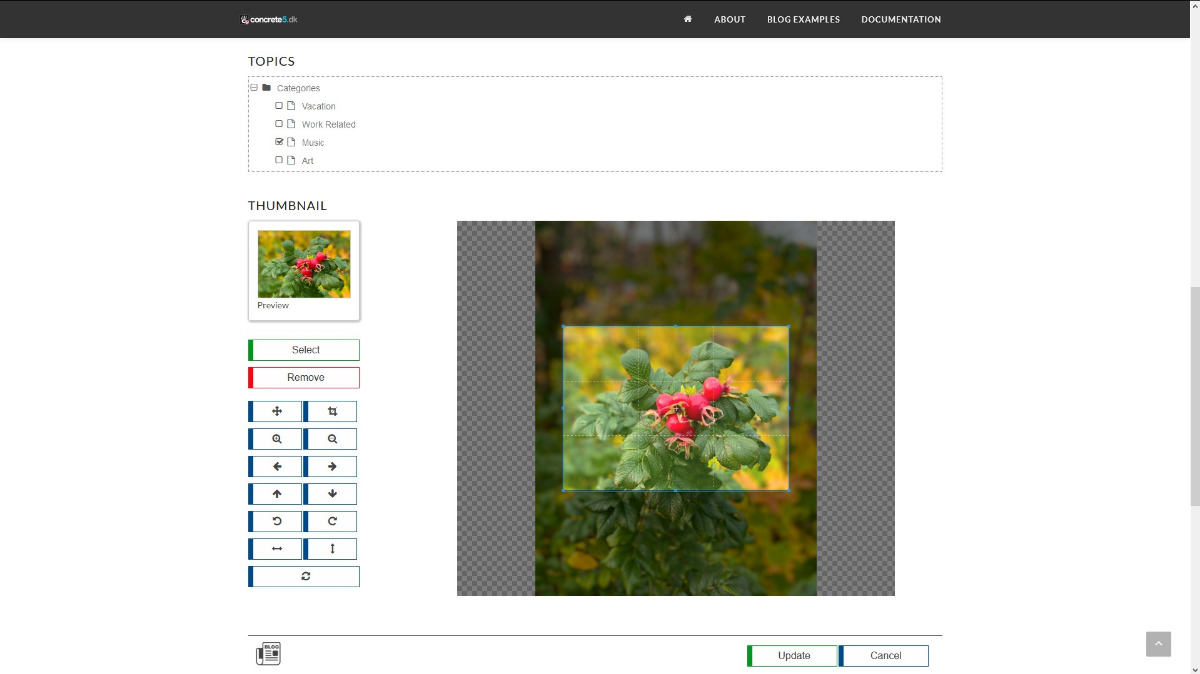The height and width of the screenshot is (674, 1200).
Task: Check the Vacation topic checkbox
Action: coord(279,106)
